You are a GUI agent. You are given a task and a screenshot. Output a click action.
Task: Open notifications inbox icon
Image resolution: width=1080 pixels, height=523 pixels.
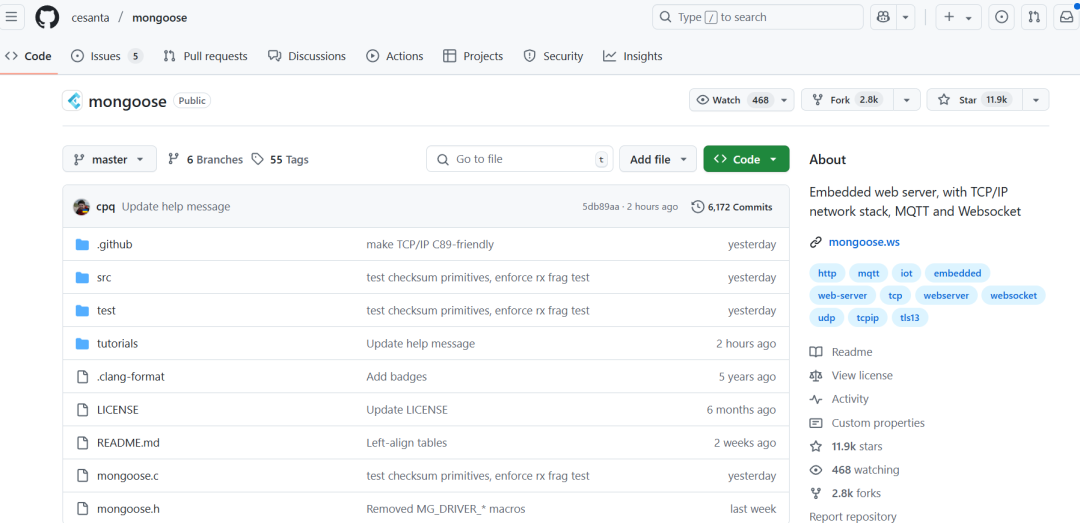(x=1066, y=17)
